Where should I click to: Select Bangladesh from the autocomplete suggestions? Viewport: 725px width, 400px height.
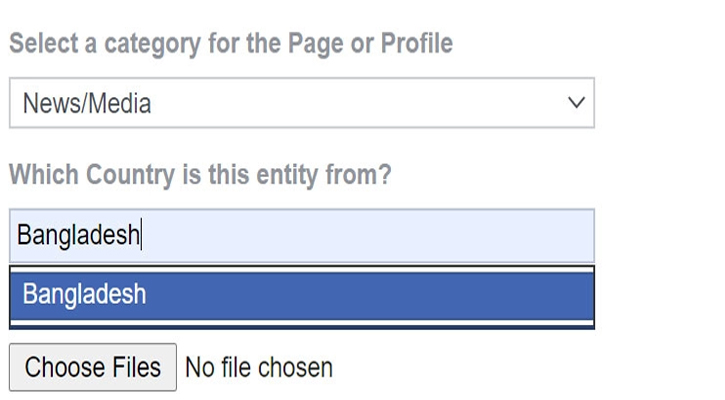pyautogui.click(x=84, y=295)
